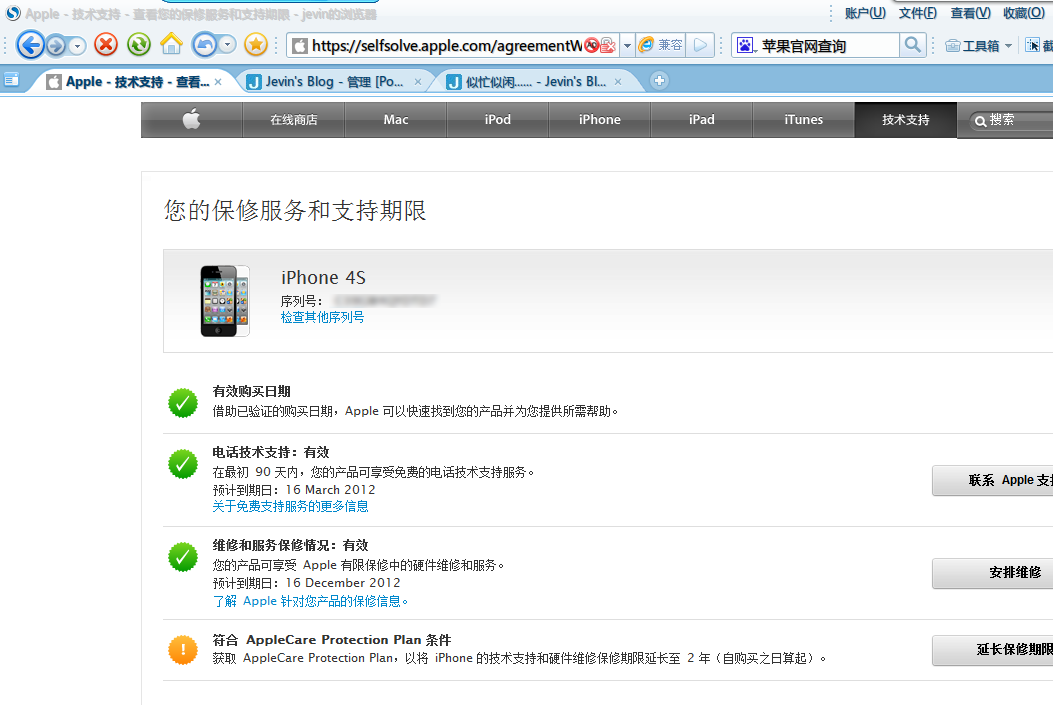The image size is (1053, 705).
Task: Open the 文件(F) menu
Action: tap(918, 13)
